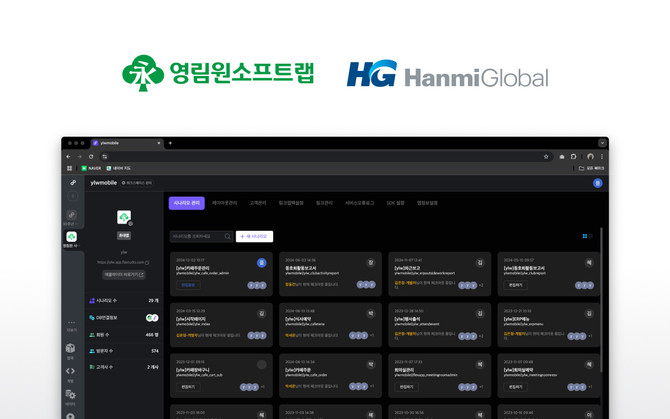The width and height of the screenshot is (670, 419).
Task: Click the browser back arrow
Action: click(68, 157)
